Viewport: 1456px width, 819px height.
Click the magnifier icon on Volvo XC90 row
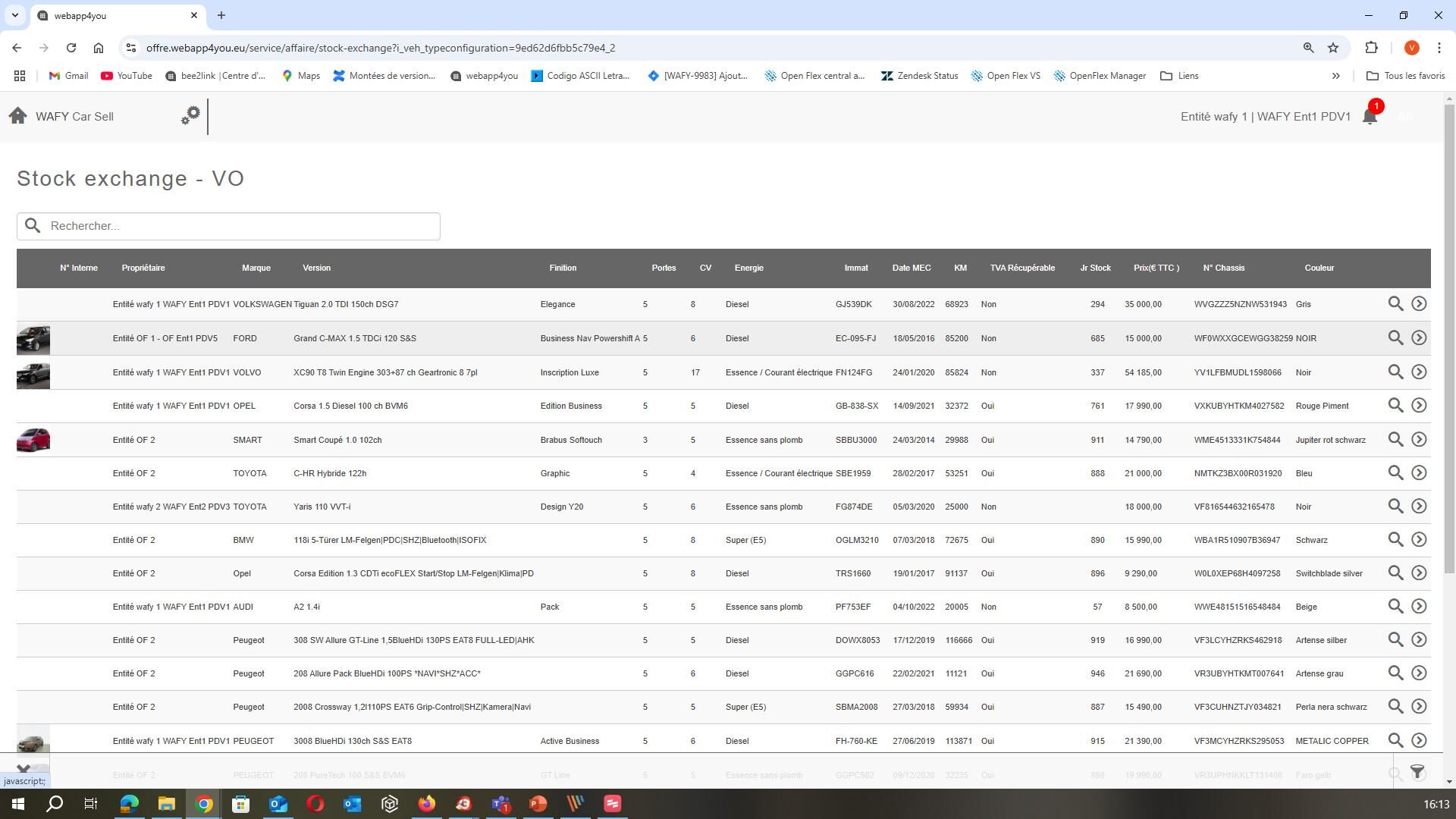click(1395, 372)
